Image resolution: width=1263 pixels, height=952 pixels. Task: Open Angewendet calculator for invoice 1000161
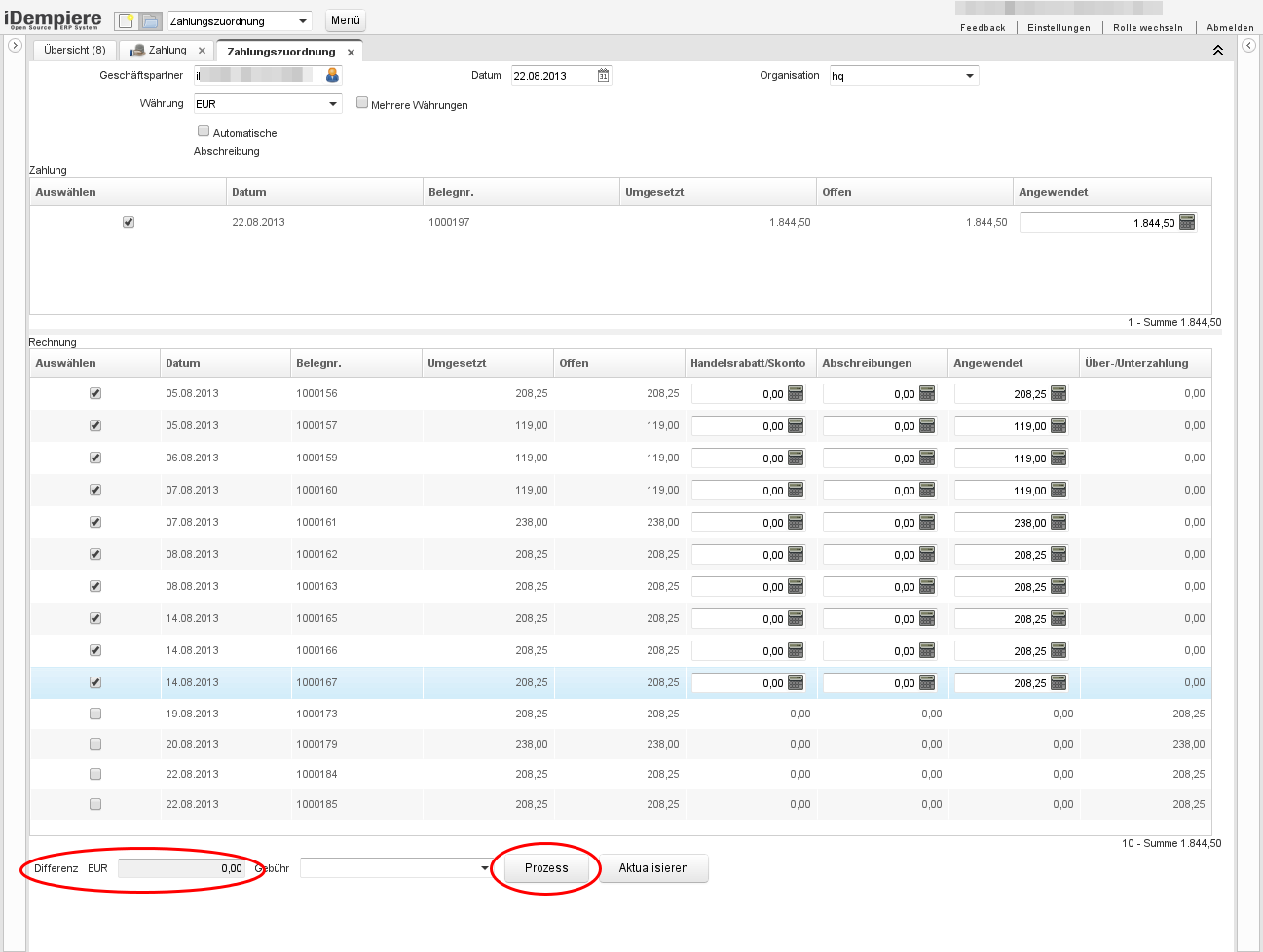tap(1059, 522)
